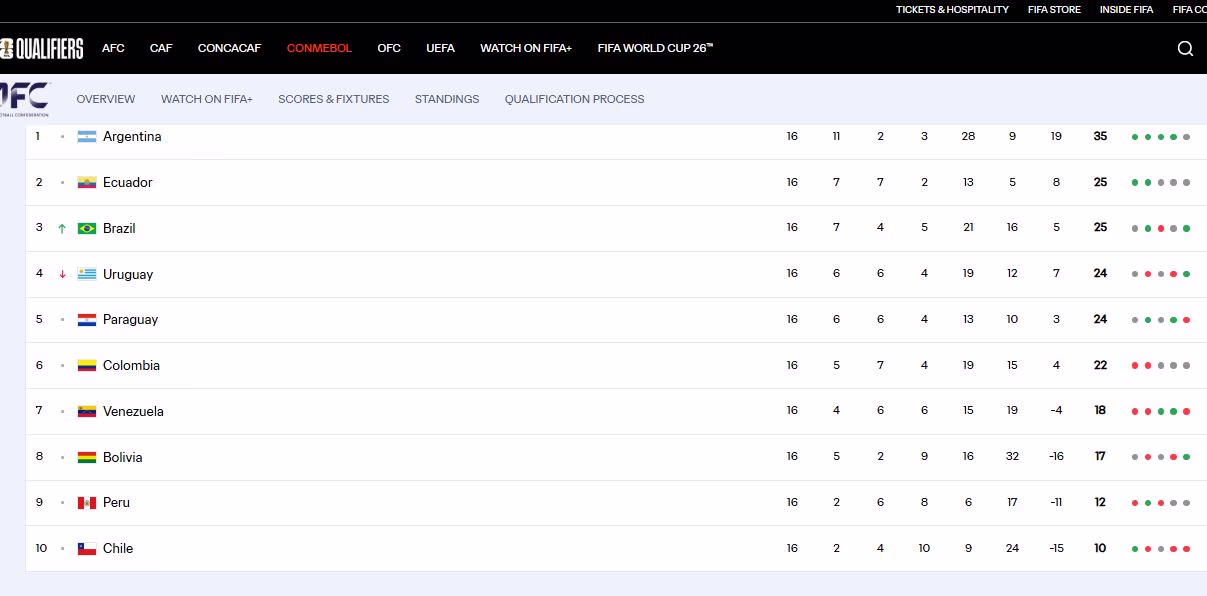This screenshot has width=1207, height=596.
Task: Open Ecuador team name link
Action: pos(128,183)
